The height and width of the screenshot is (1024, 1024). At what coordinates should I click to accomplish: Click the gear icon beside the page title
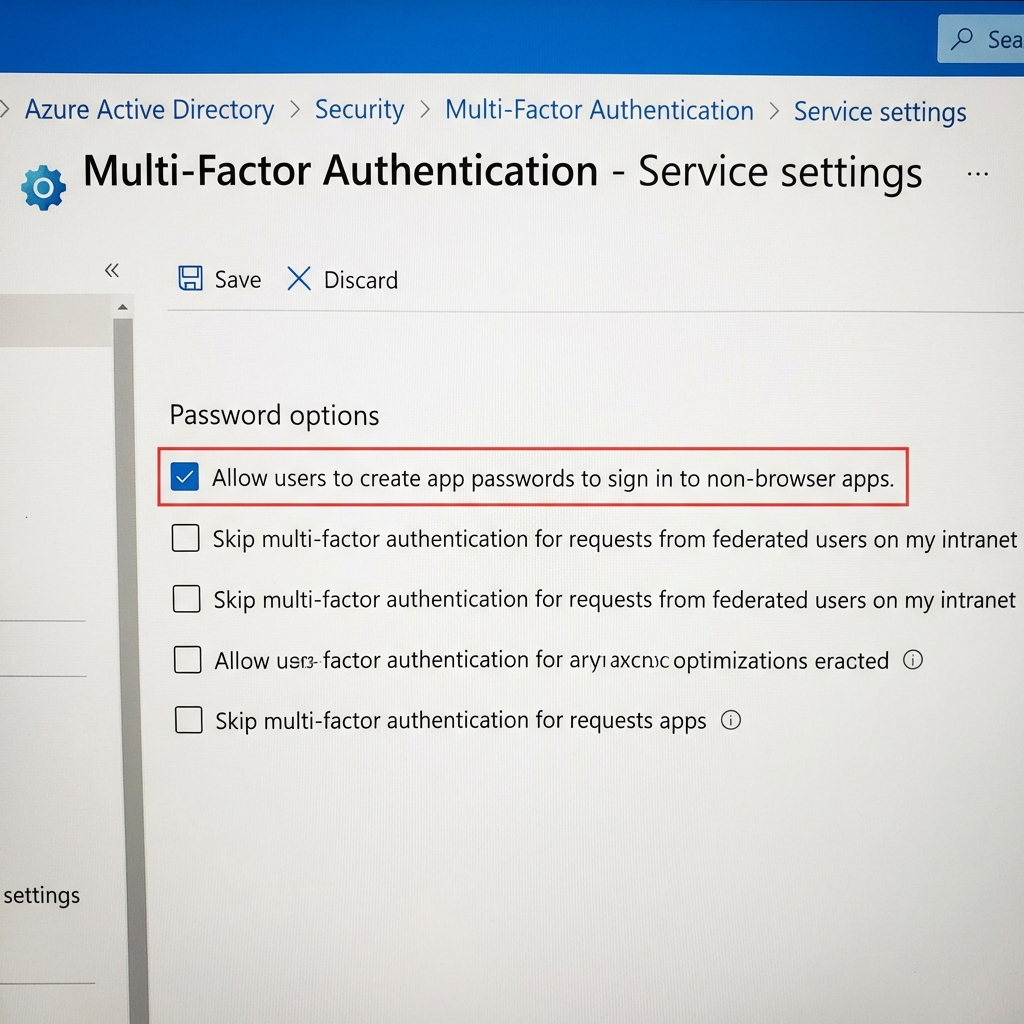[41, 186]
